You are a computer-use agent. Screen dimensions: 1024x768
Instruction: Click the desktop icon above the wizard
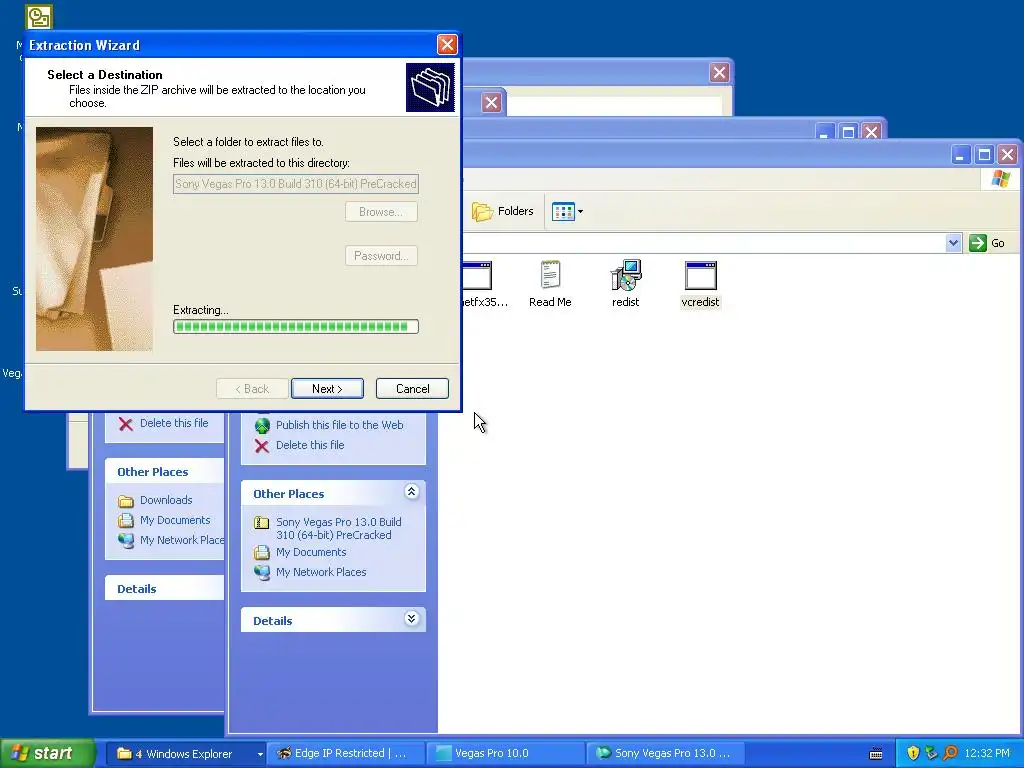pos(39,16)
